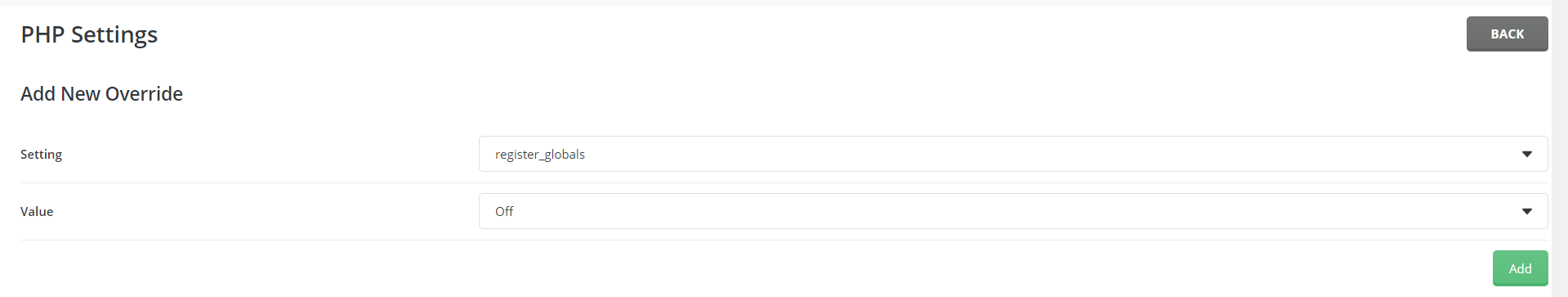This screenshot has height=297, width=1568.
Task: Click the divider row beneath Setting field
Action: [784, 182]
